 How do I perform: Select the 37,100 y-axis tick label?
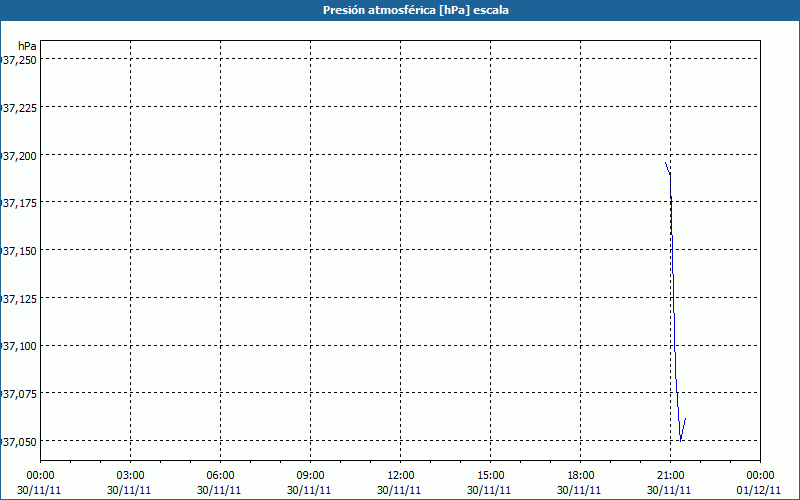click(x=19, y=346)
